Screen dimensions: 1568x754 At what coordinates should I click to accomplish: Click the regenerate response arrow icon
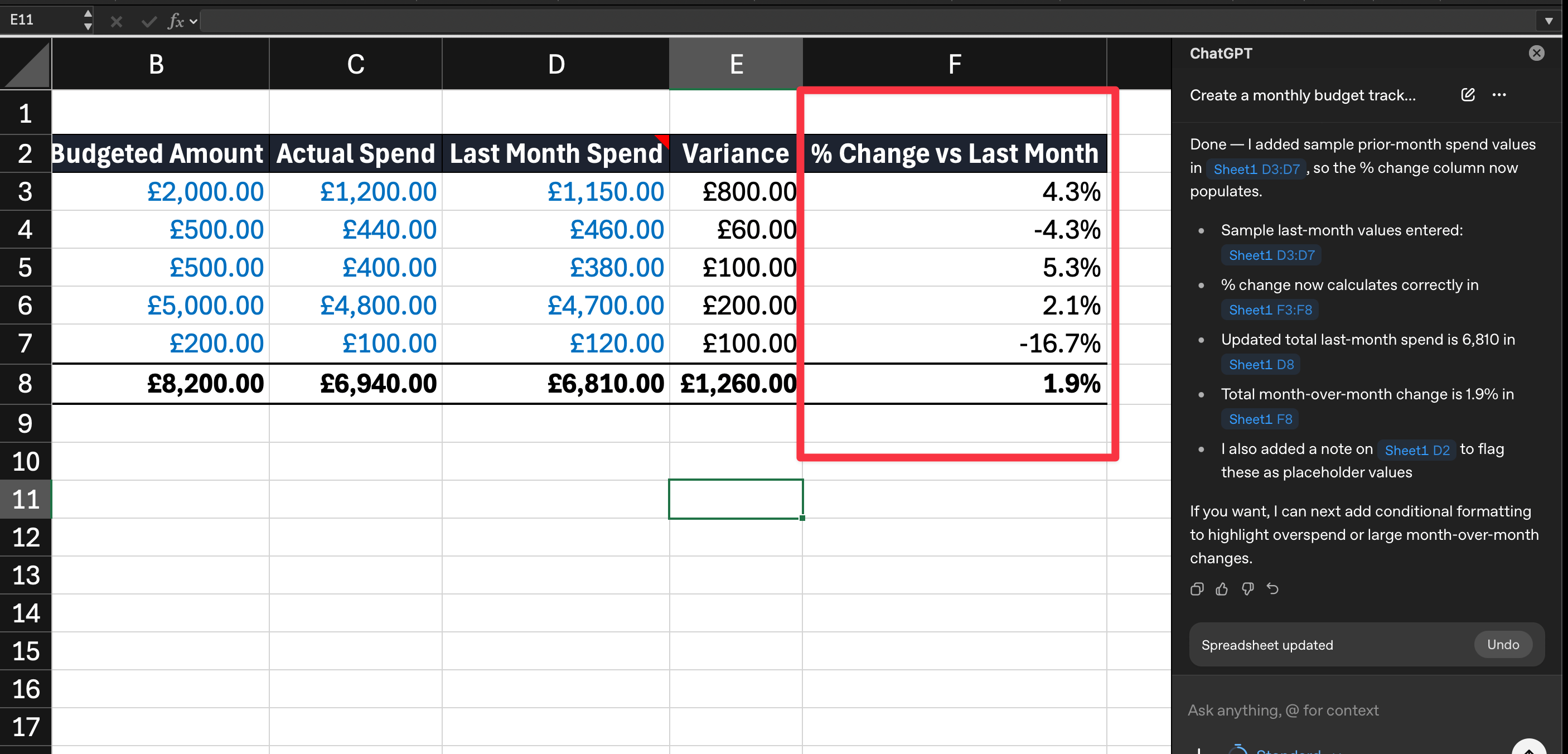point(1272,588)
